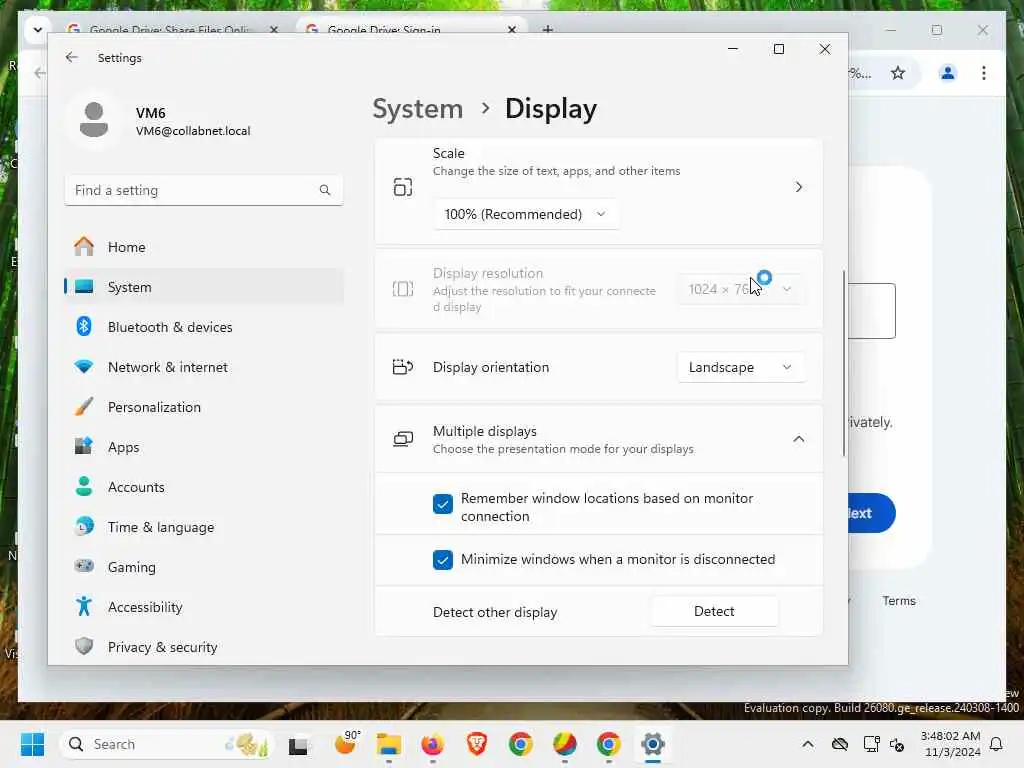Open the Display orientation Landscape dropdown
Image resolution: width=1024 pixels, height=768 pixels.
[x=741, y=367]
